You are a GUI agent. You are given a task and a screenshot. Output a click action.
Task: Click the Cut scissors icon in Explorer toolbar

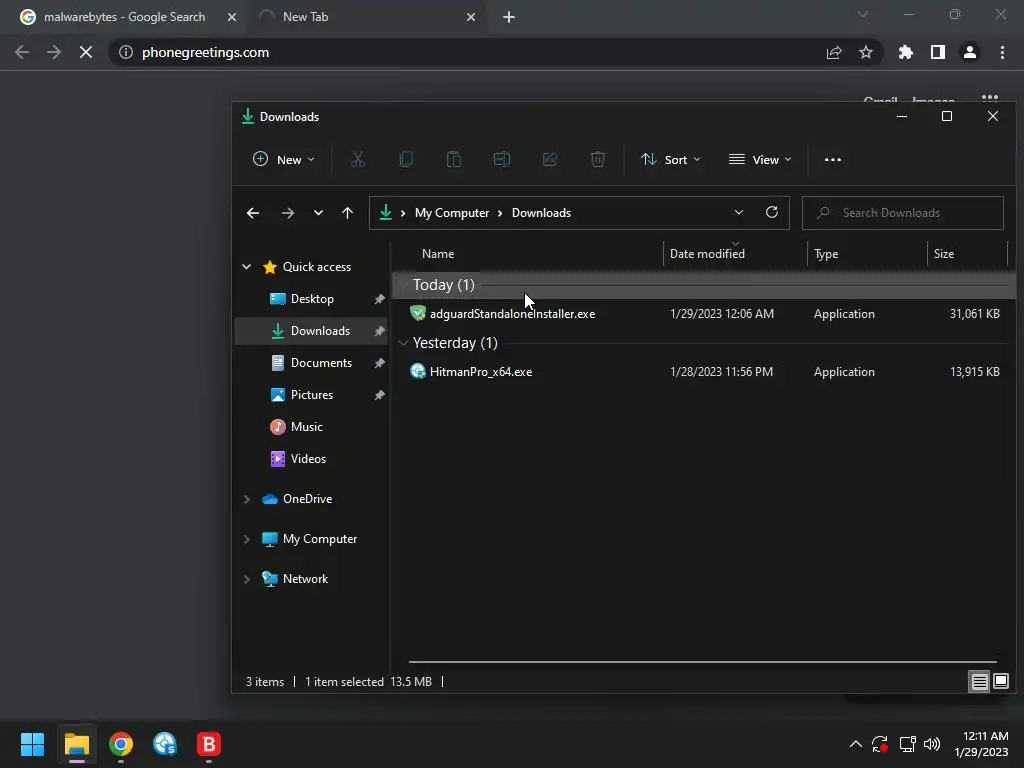coord(357,159)
